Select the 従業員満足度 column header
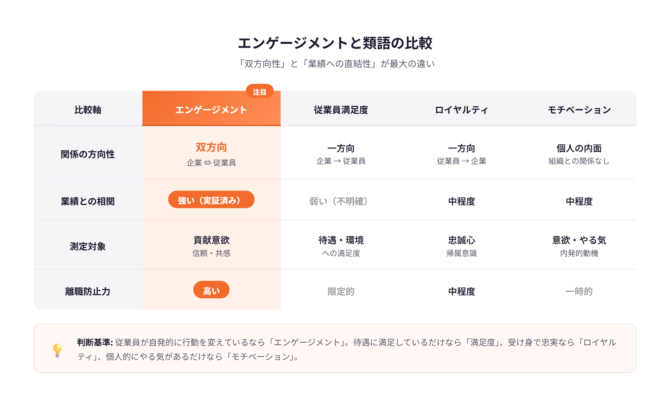Viewport: 670px width, 401px height. [341, 109]
